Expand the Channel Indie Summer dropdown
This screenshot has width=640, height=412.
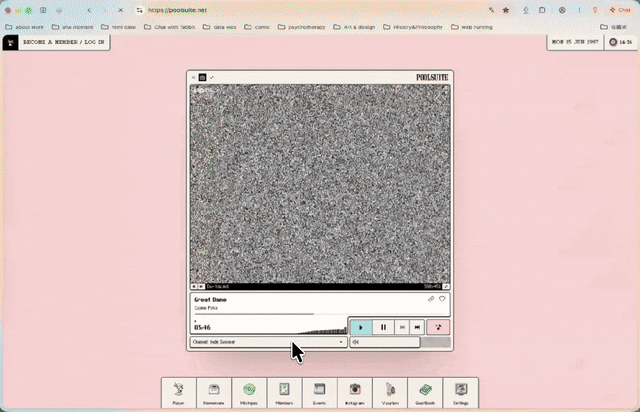269,342
